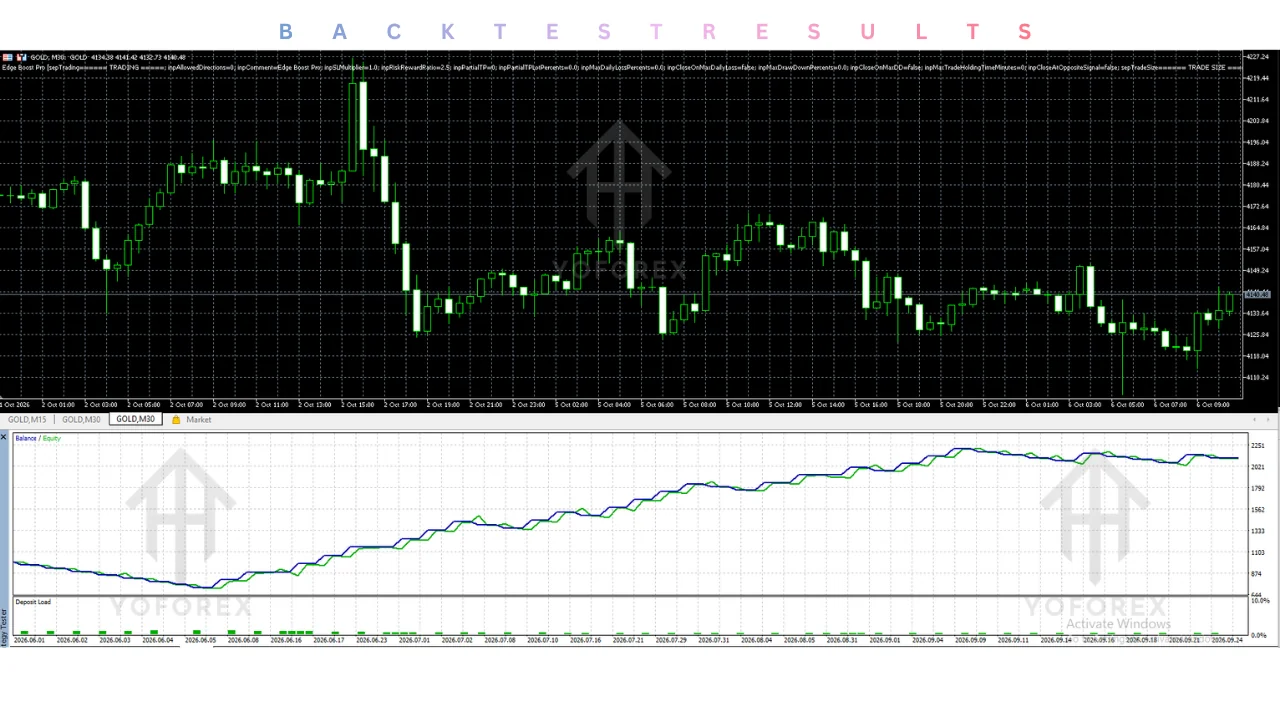The width and height of the screenshot is (1280, 720).
Task: Click the 2026.07.29 date label
Action: tap(671, 640)
